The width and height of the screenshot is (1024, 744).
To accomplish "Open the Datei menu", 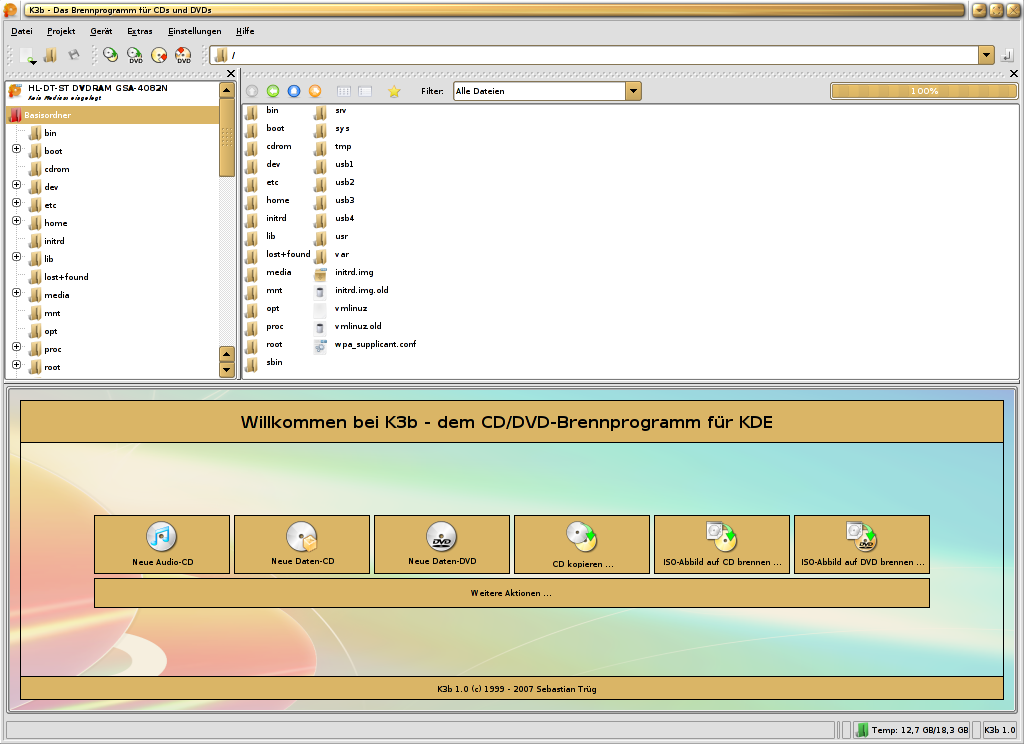I will tap(22, 31).
